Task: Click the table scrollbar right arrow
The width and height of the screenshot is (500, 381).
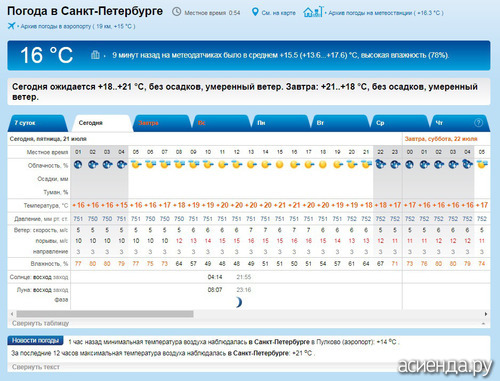Action: tap(486, 314)
